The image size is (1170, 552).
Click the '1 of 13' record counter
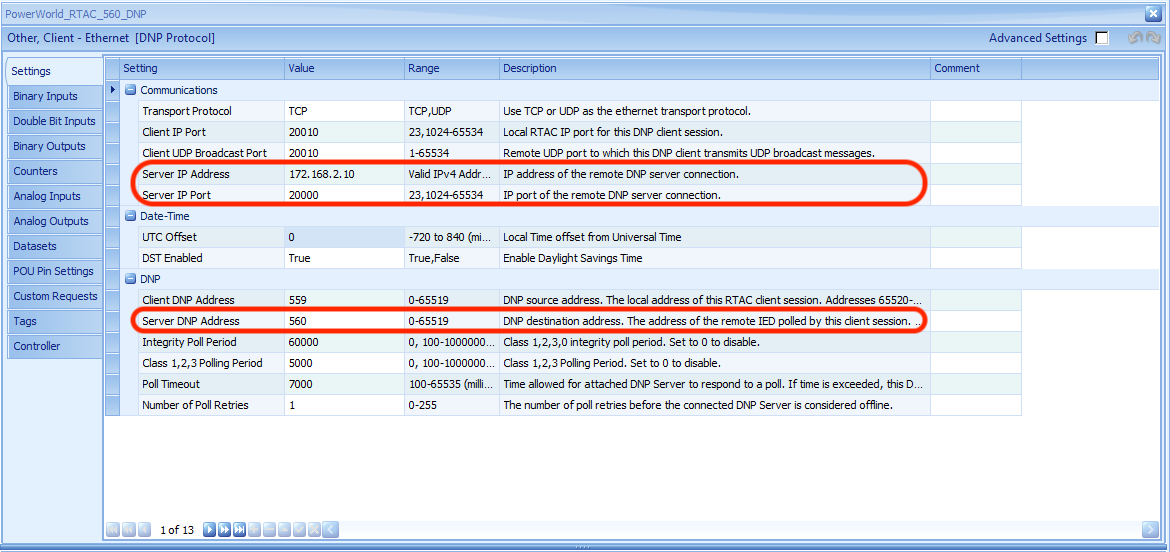click(x=177, y=530)
